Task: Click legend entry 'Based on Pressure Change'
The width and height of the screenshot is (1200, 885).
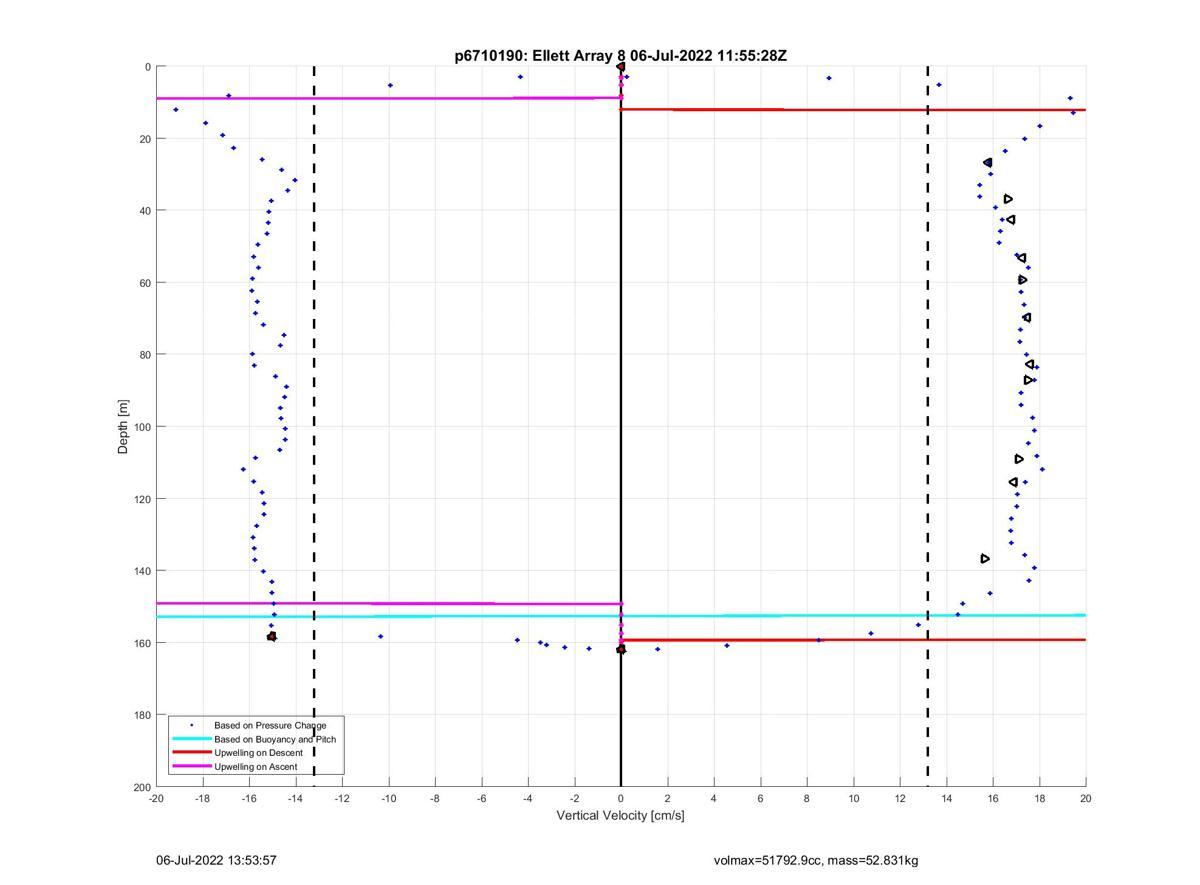Action: pyautogui.click(x=270, y=725)
